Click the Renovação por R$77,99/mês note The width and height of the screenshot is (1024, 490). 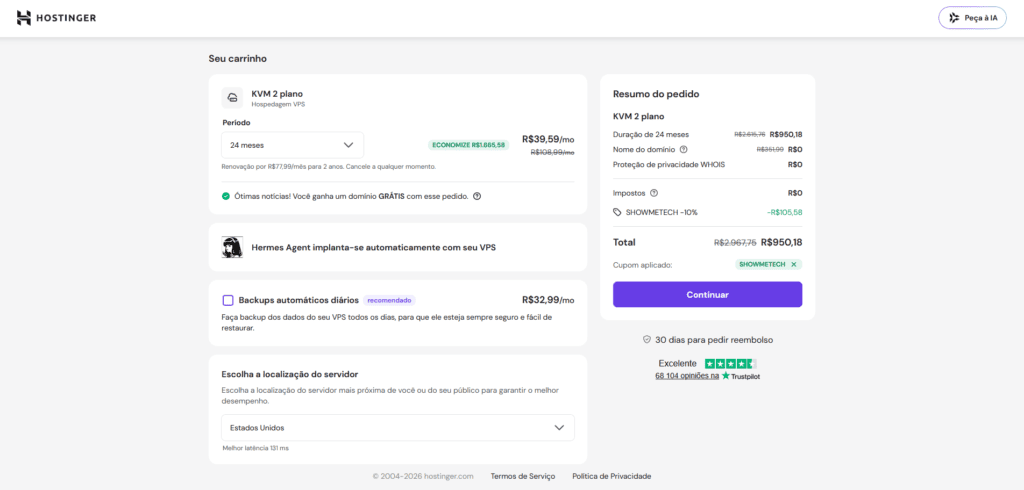(x=328, y=167)
